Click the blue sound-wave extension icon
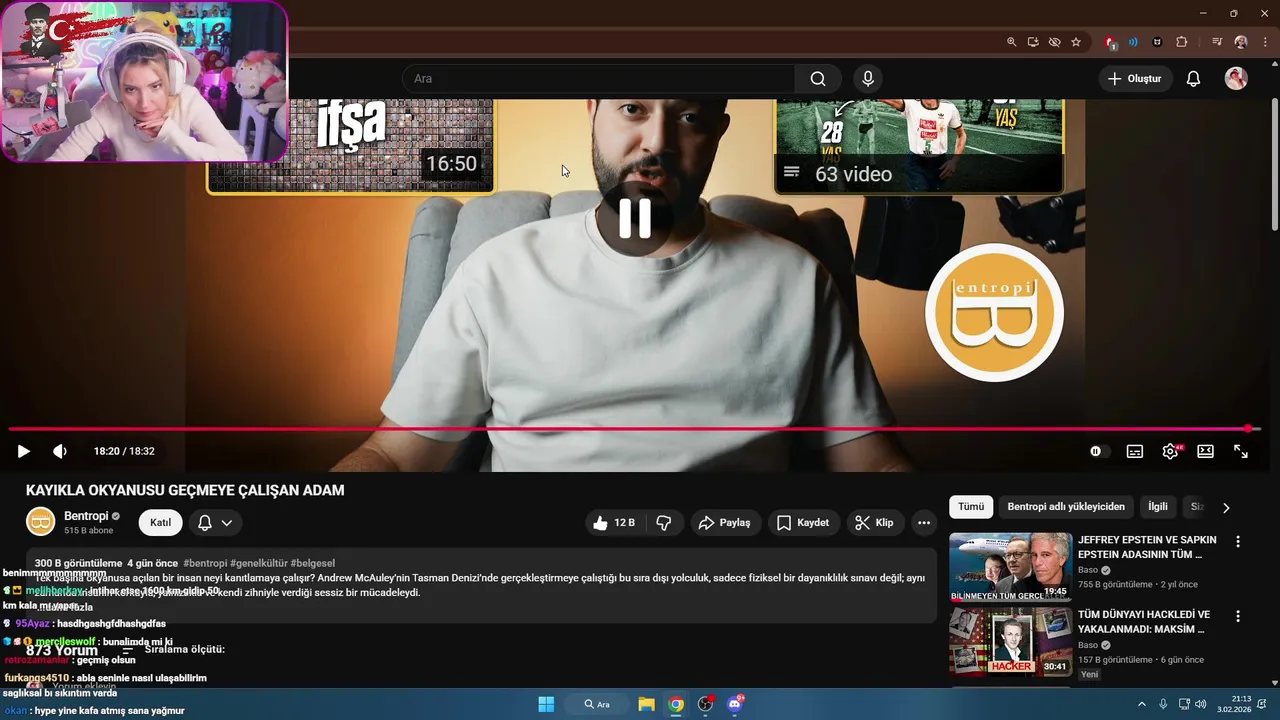 1133,42
